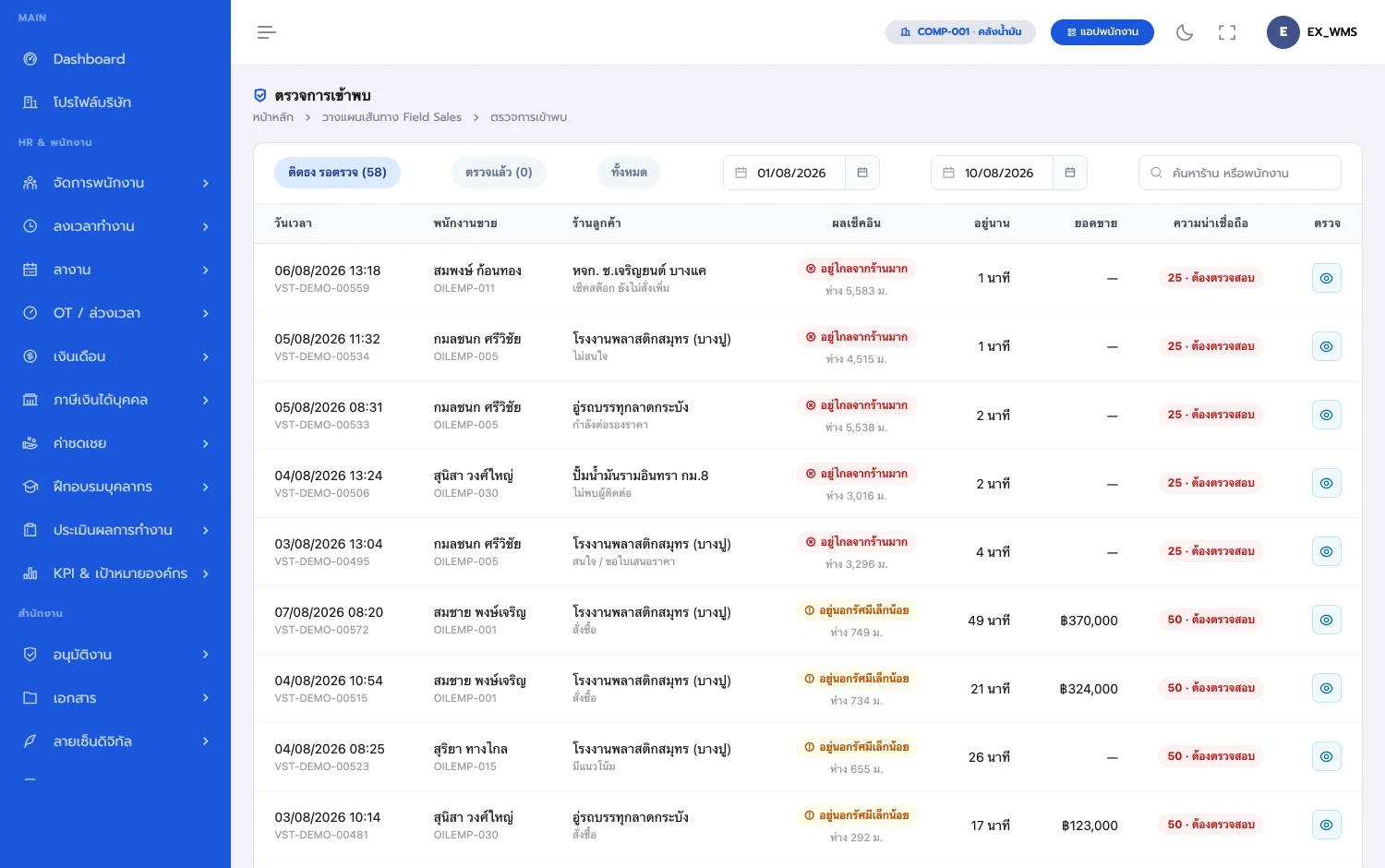Click the แอปพนักงาน button
The width and height of the screenshot is (1385, 868).
point(1102,32)
